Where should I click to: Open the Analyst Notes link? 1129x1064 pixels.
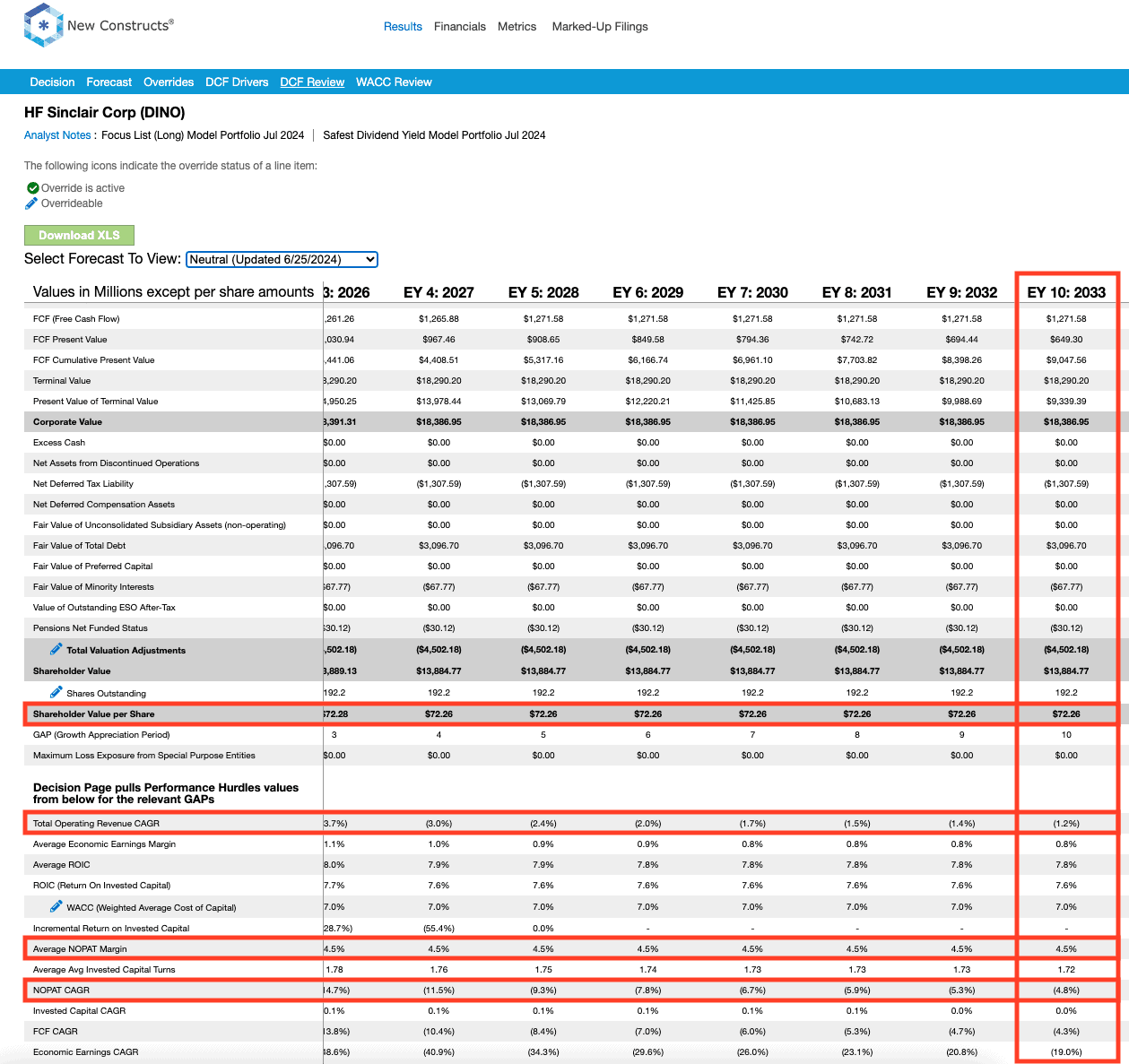tap(57, 135)
